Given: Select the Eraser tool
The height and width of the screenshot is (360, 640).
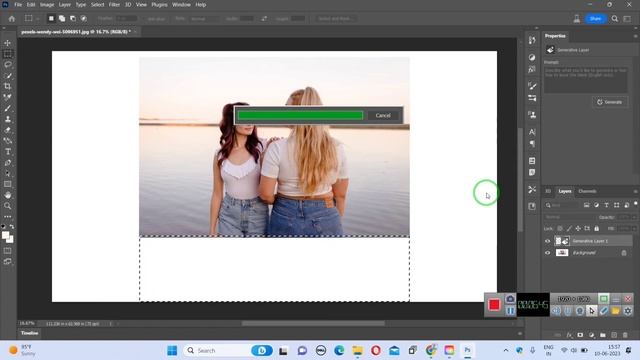Looking at the screenshot, I should tap(7, 130).
